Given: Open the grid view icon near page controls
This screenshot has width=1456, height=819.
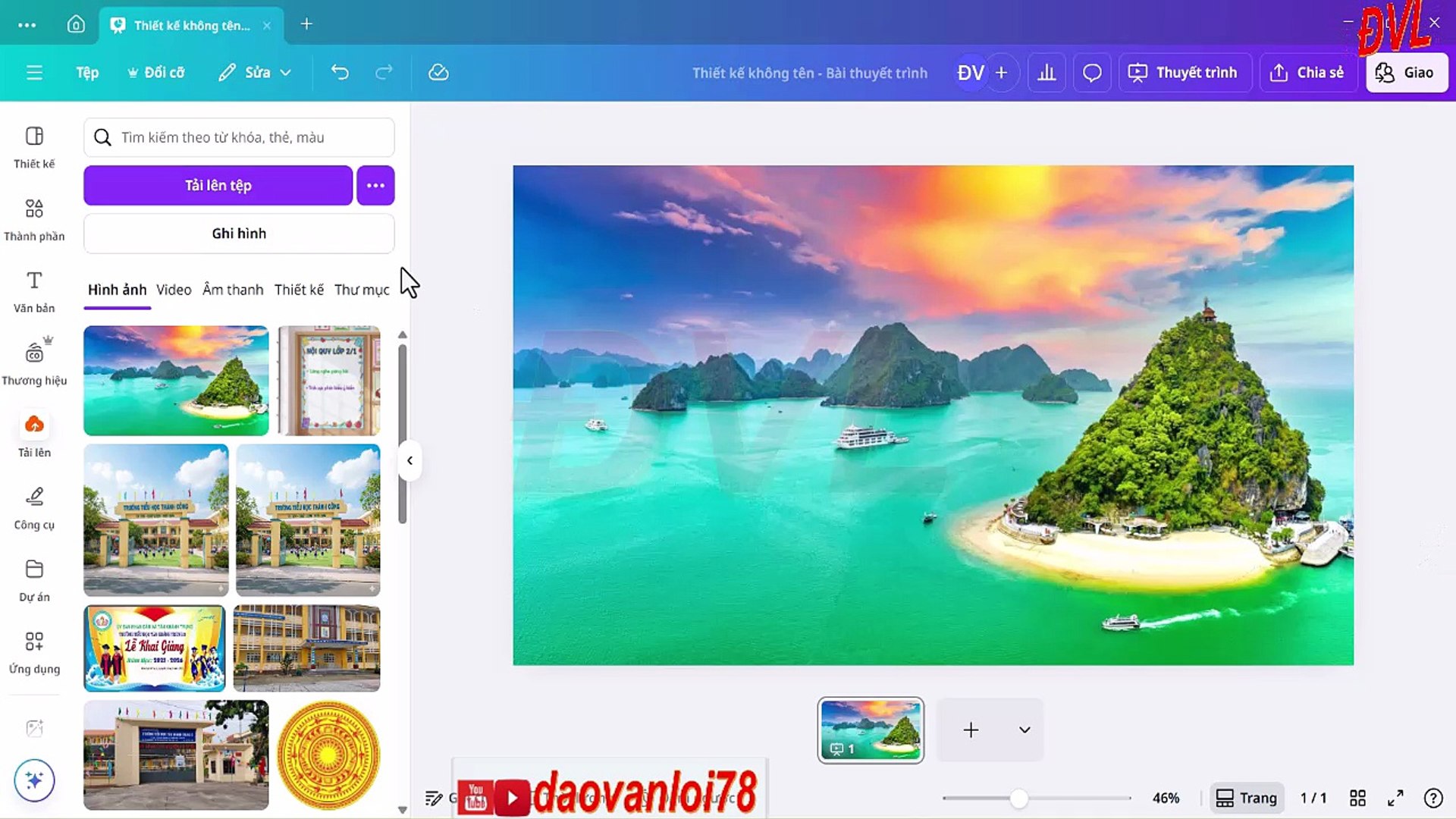Looking at the screenshot, I should pos(1358,798).
